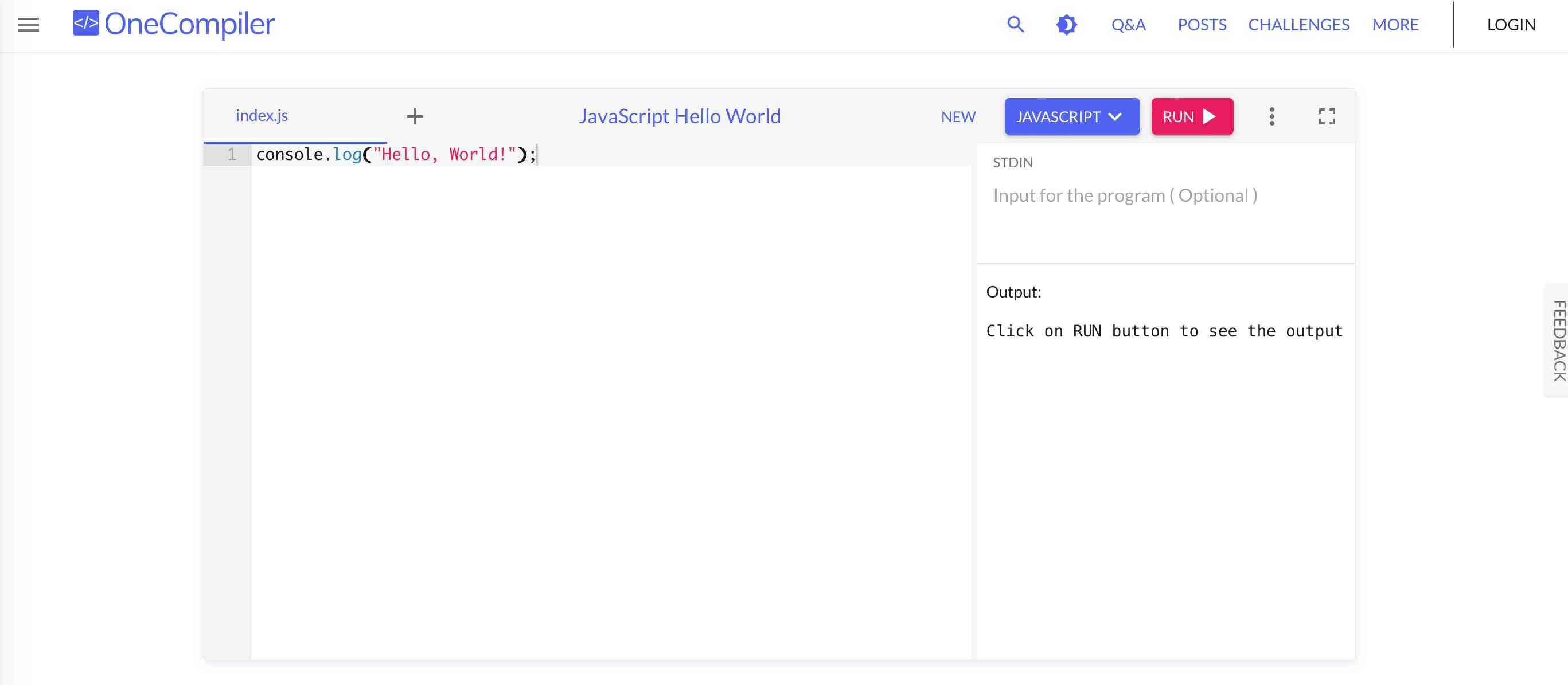
Task: Select the index.js file tab
Action: (x=262, y=115)
